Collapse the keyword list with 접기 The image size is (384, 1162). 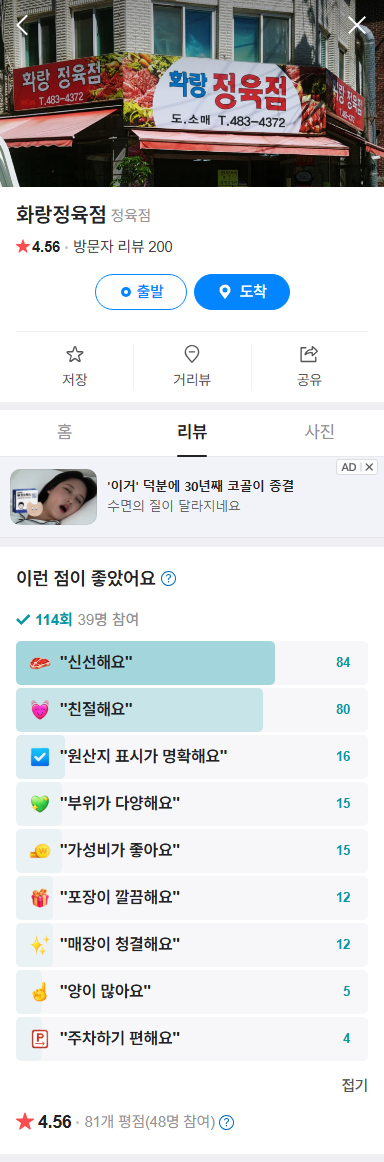point(354,1086)
